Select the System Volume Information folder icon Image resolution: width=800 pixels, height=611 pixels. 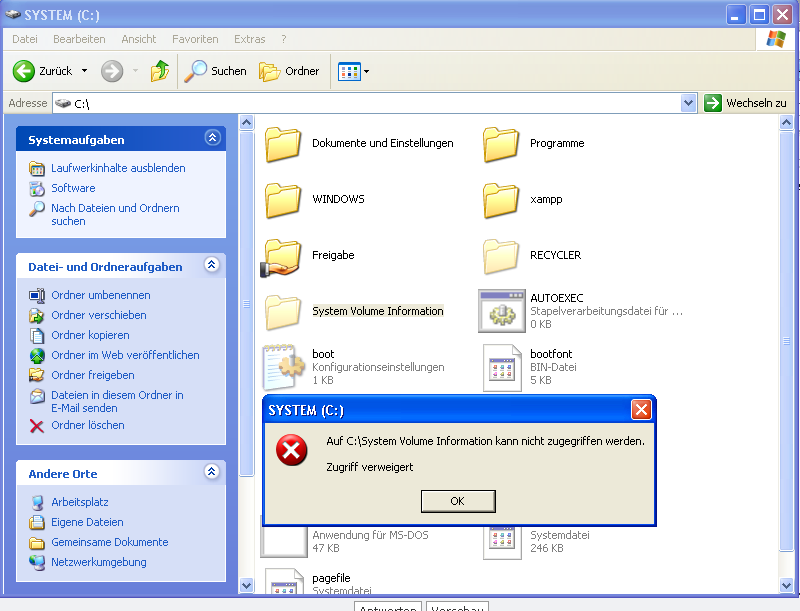[283, 312]
